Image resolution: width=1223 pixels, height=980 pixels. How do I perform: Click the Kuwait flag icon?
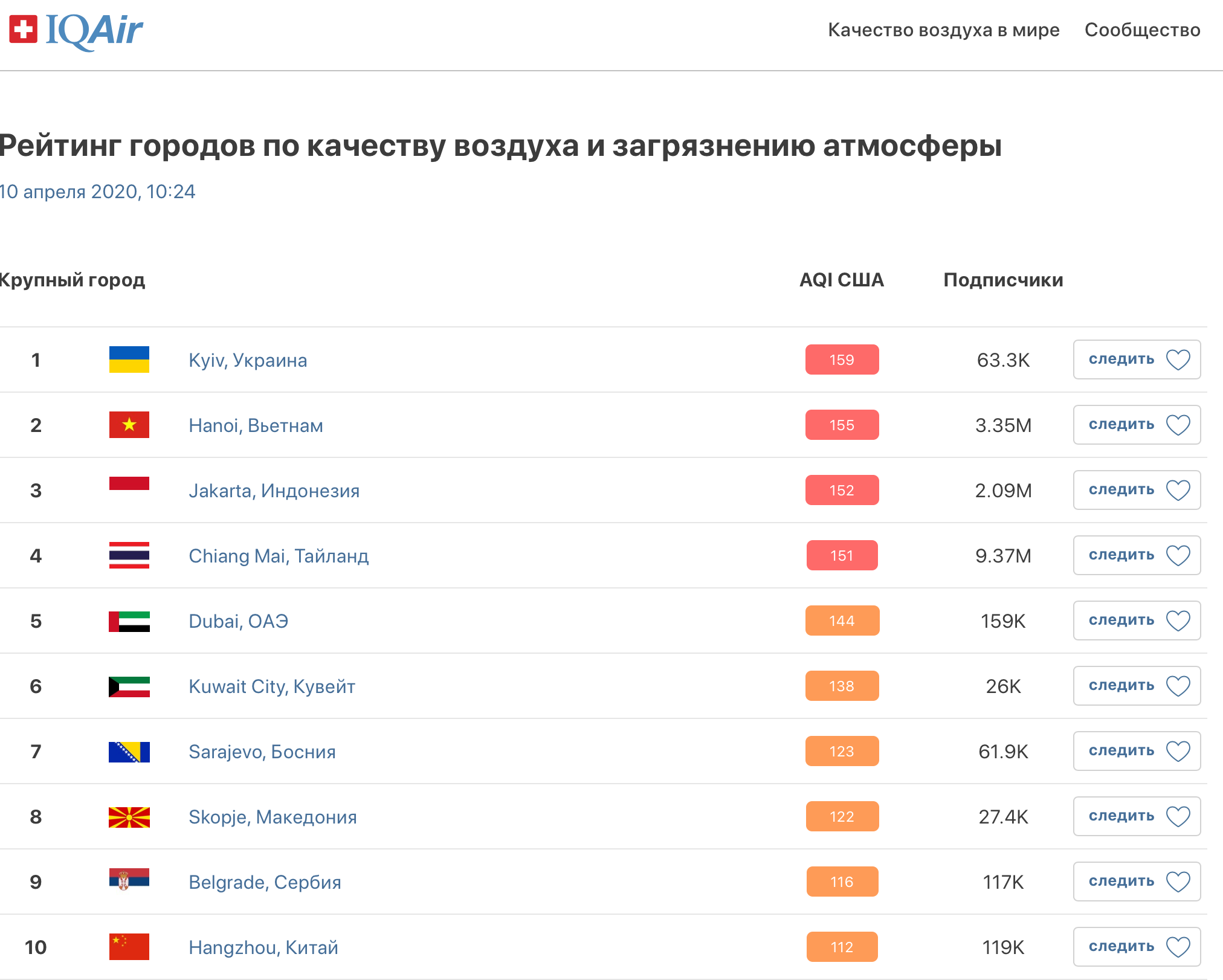click(x=129, y=686)
